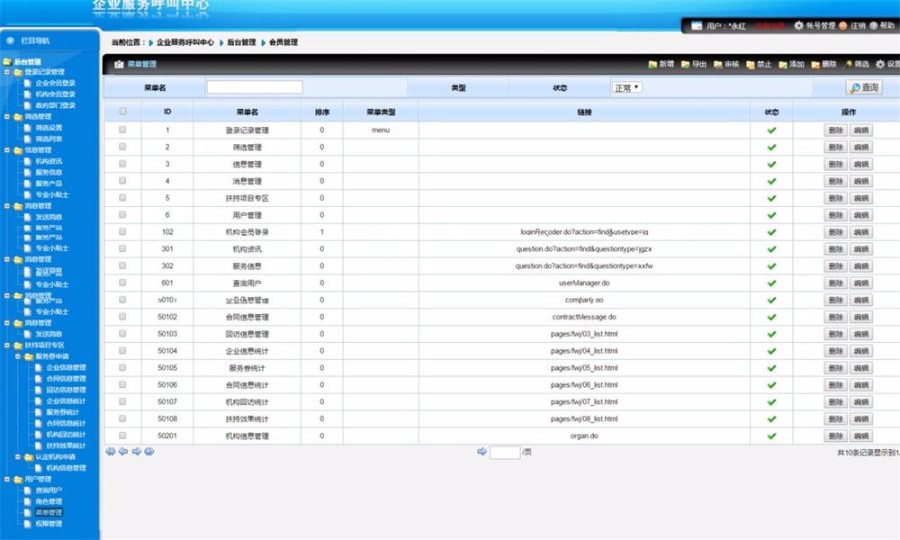
Task: Open 角色管理 in the sidebar tree
Action: pos(49,502)
